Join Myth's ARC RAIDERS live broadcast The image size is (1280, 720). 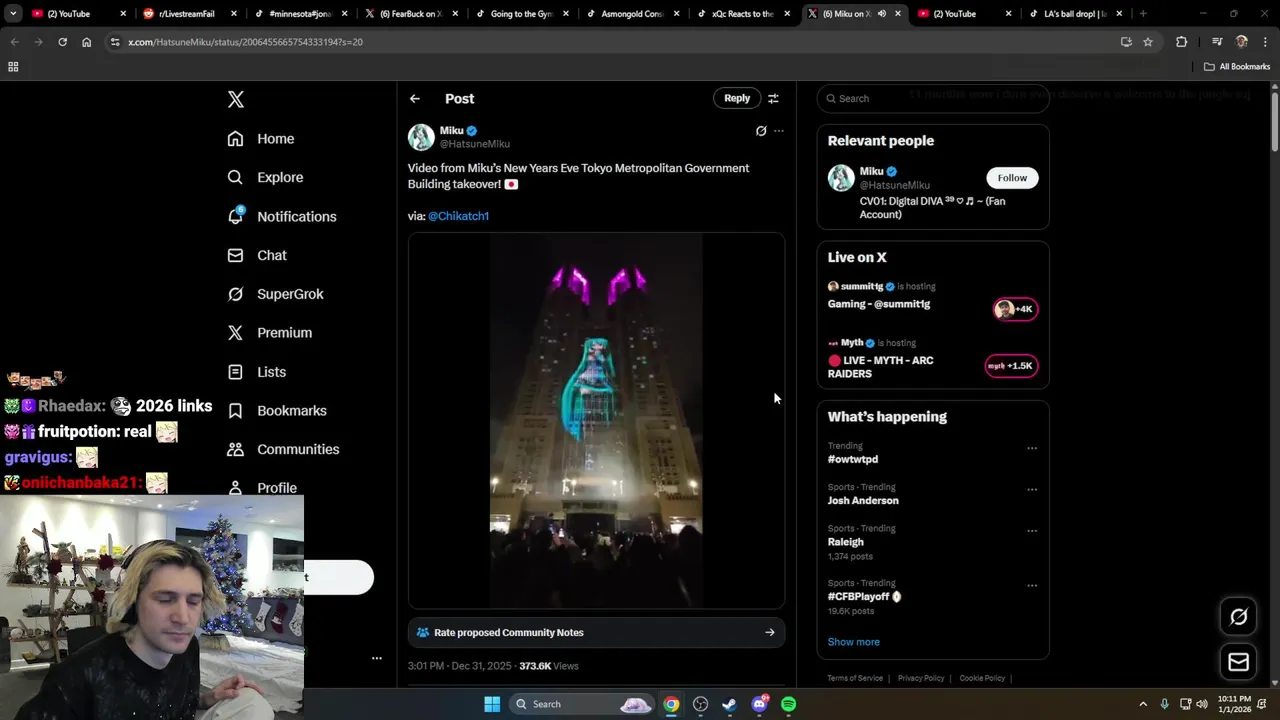[x=1011, y=366]
